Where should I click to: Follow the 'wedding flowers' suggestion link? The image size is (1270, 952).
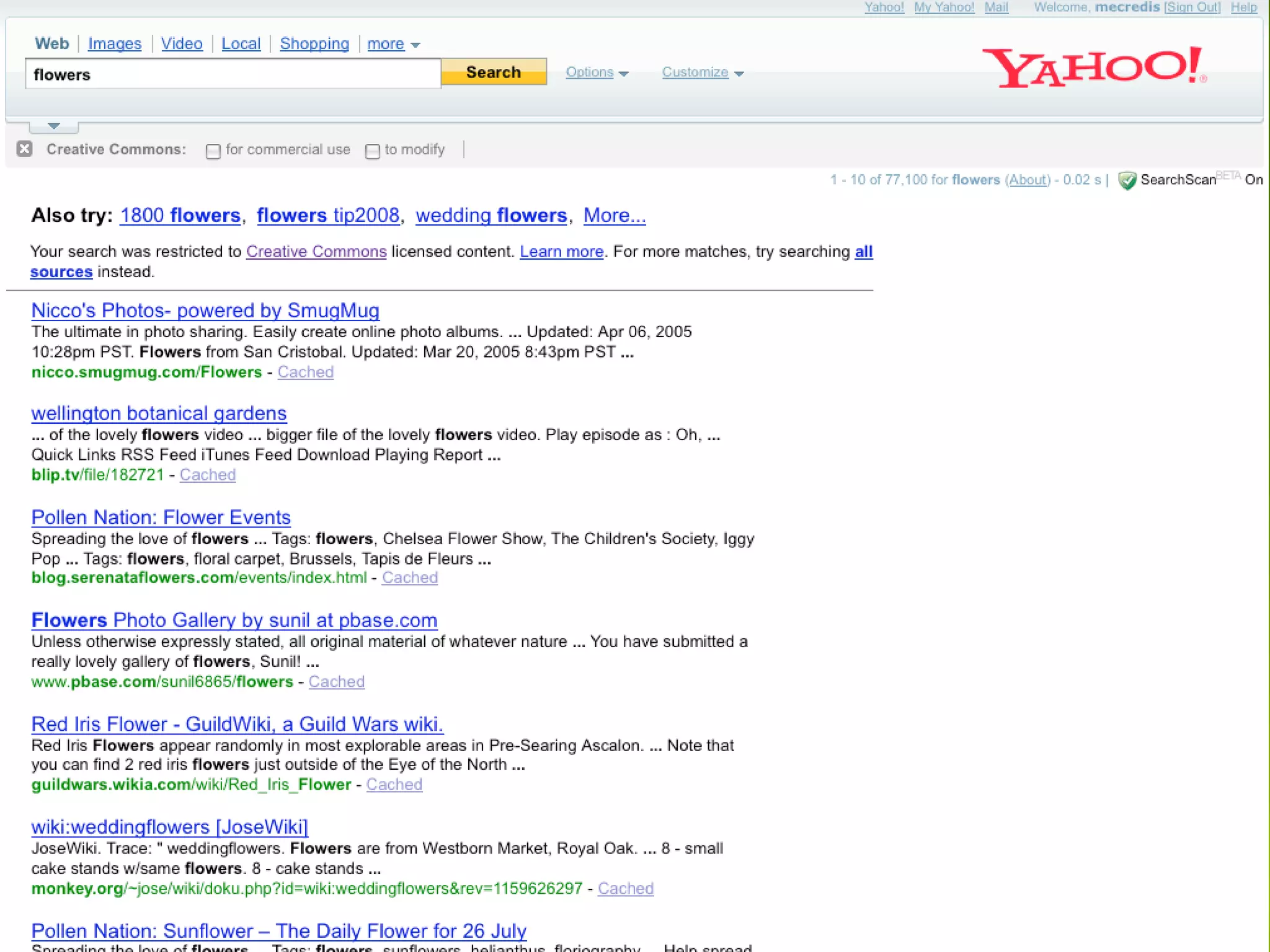491,215
